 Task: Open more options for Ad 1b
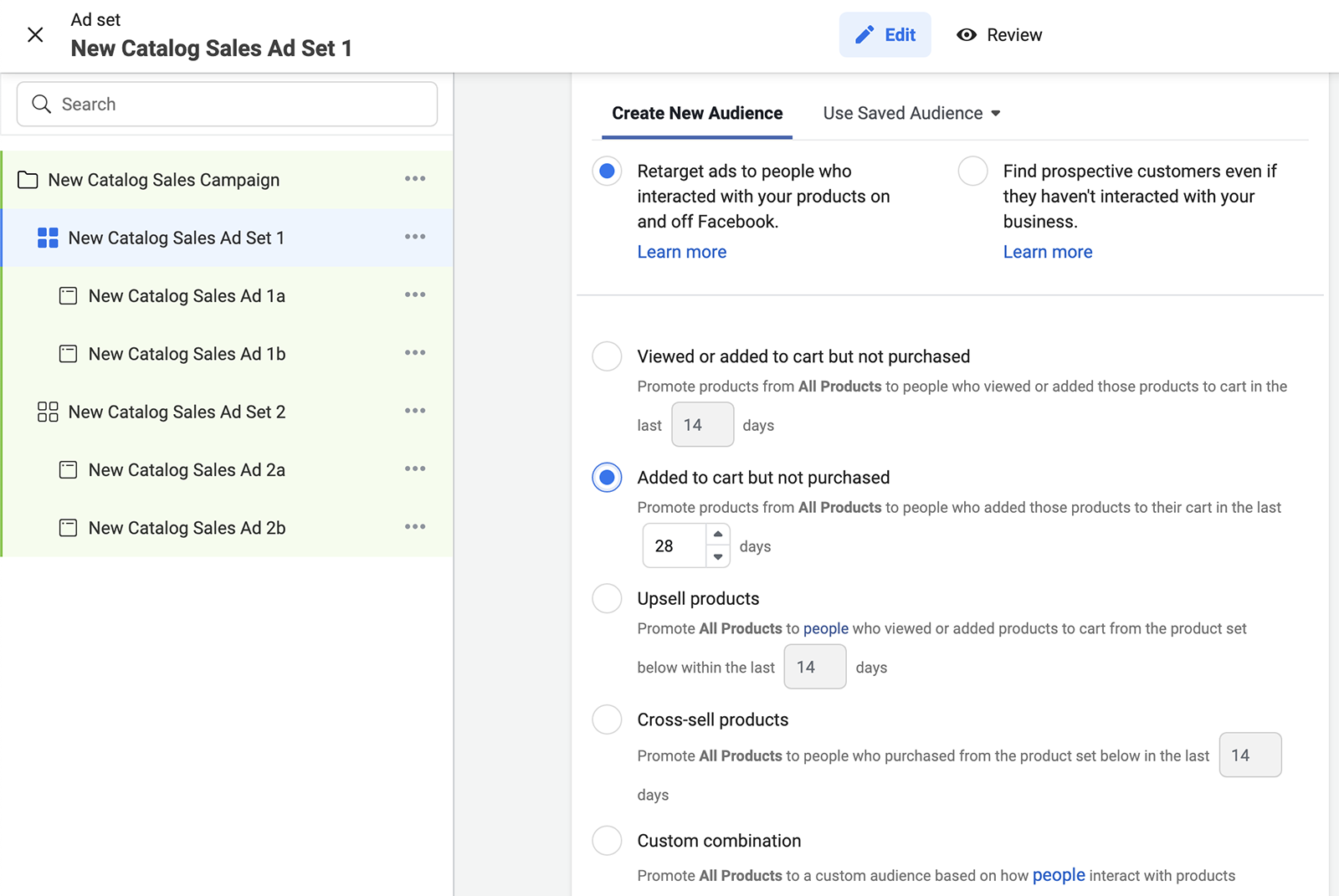(415, 352)
